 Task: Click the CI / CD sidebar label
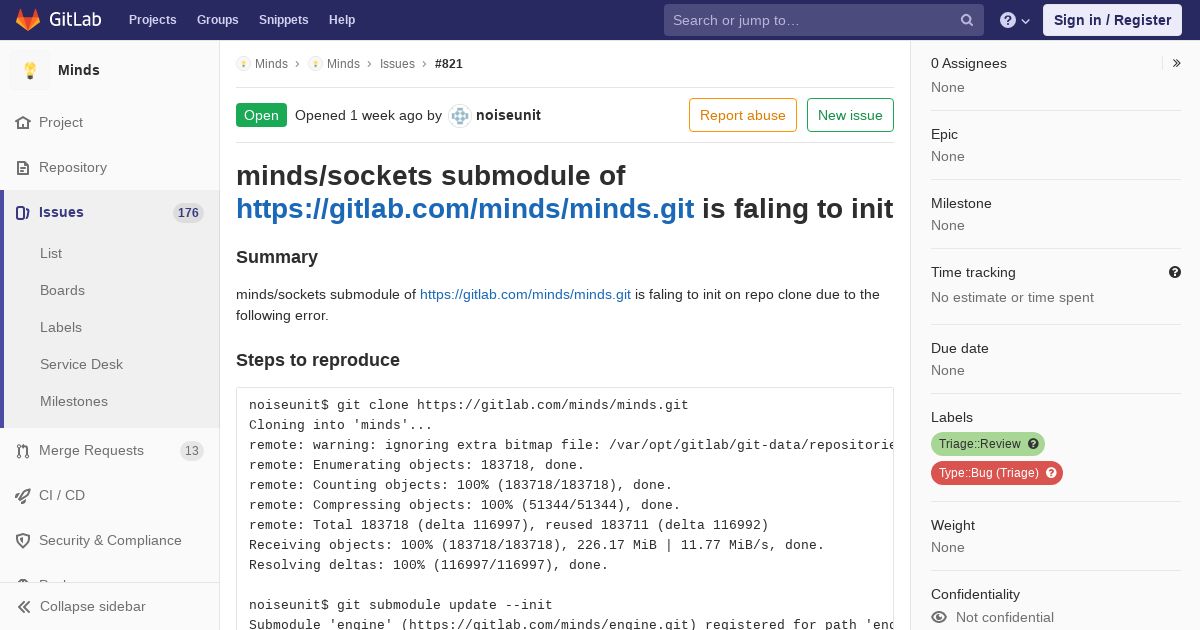pos(62,496)
